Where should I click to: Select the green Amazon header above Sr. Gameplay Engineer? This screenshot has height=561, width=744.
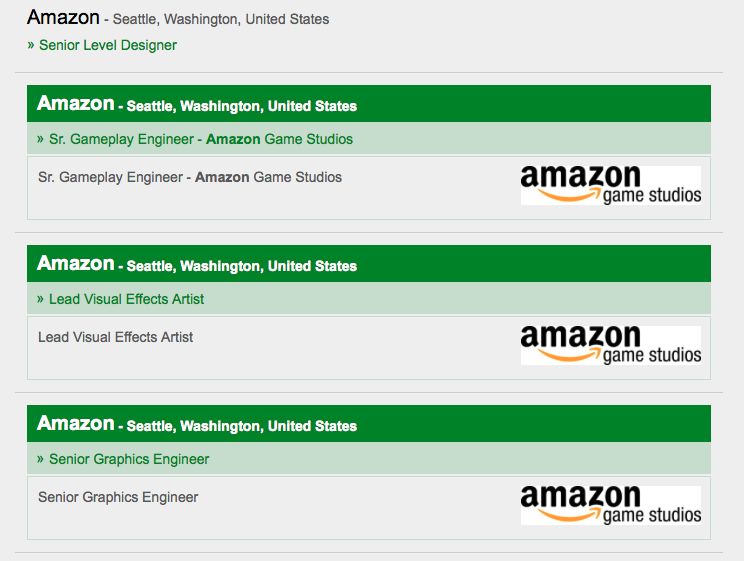point(76,104)
